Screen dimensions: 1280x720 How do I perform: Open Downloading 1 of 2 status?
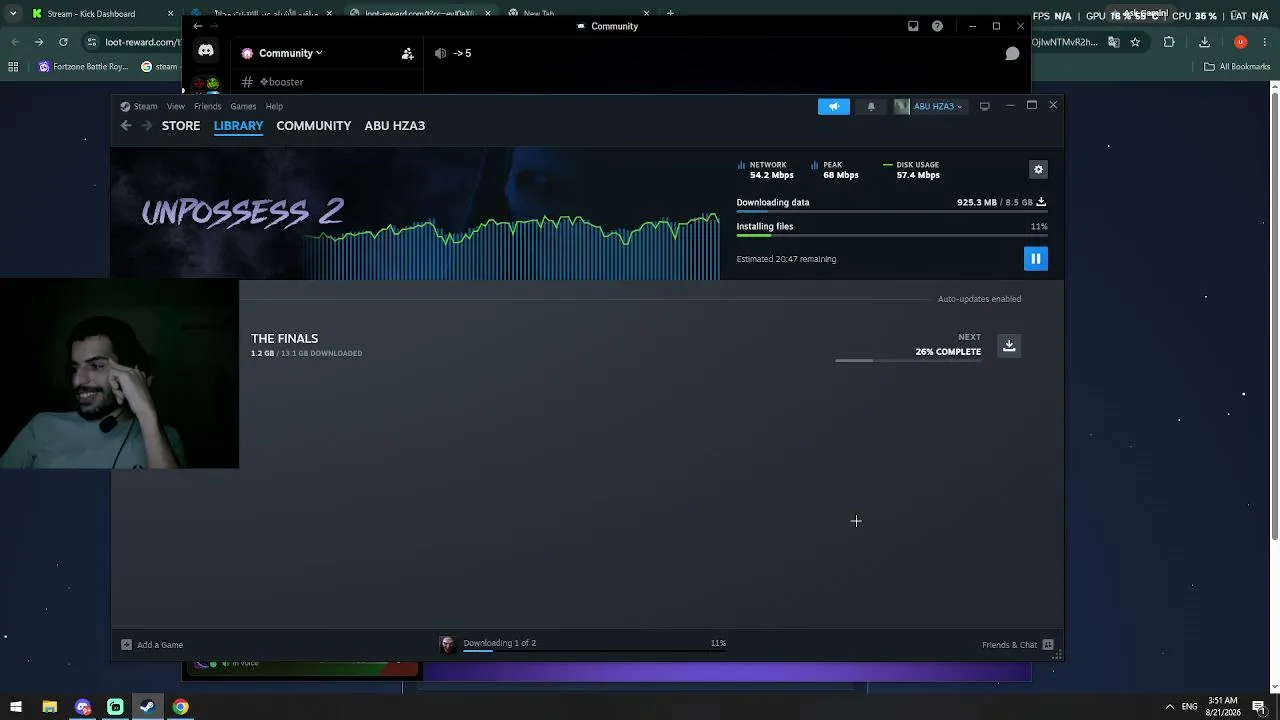(x=499, y=643)
